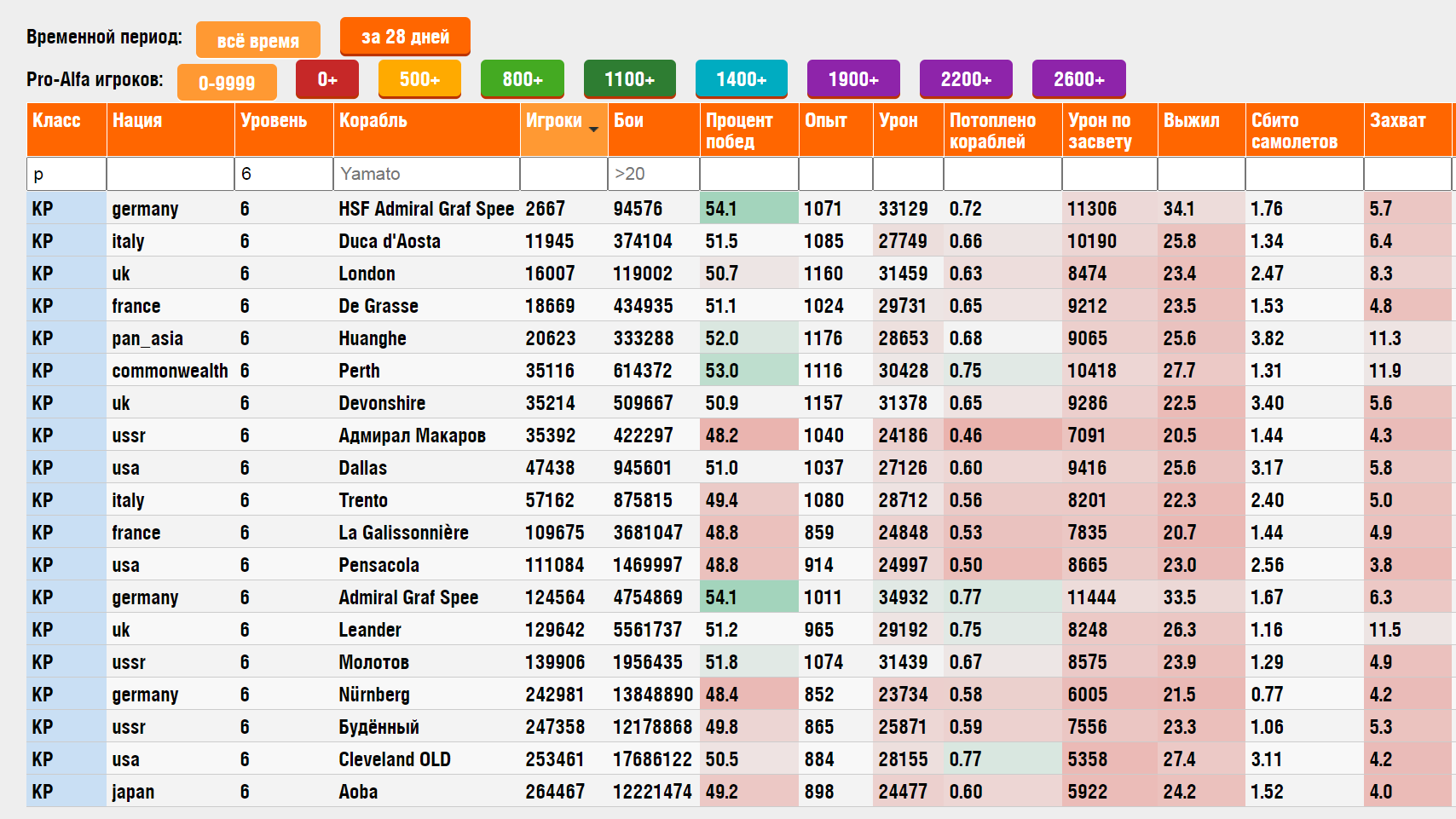Choose the 1400+ Pro-Alfa filter

741,79
